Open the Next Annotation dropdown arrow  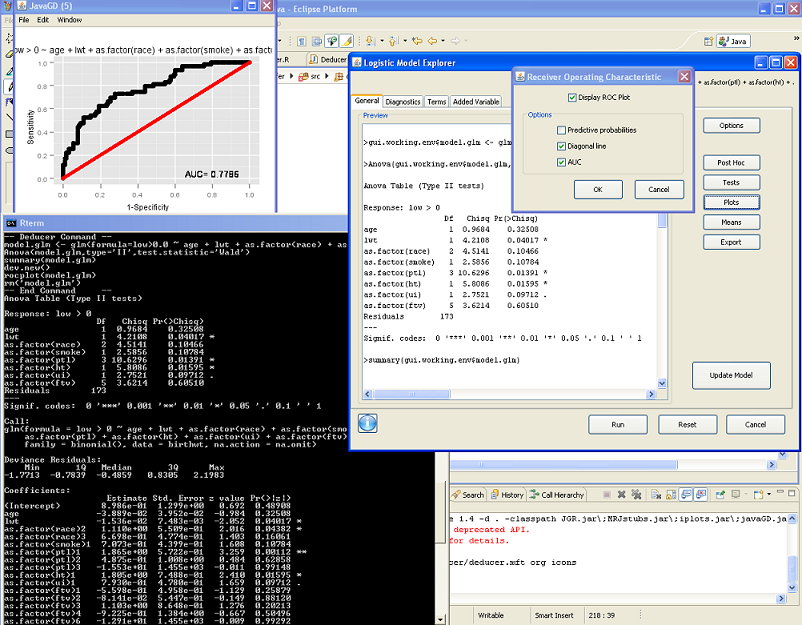(x=382, y=41)
